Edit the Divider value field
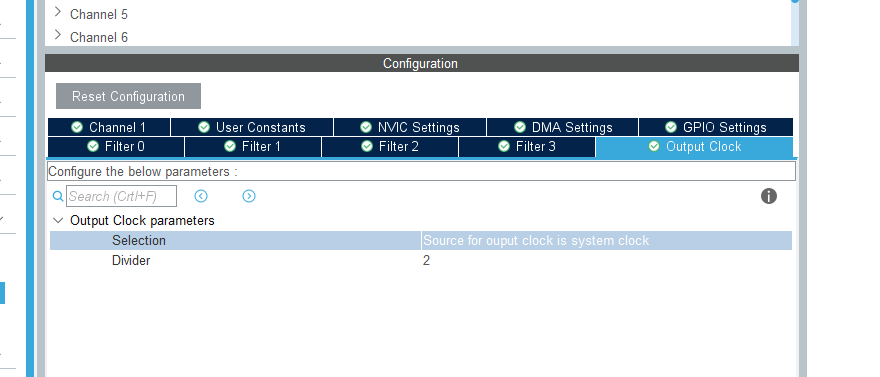This screenshot has height=377, width=880. click(x=607, y=260)
